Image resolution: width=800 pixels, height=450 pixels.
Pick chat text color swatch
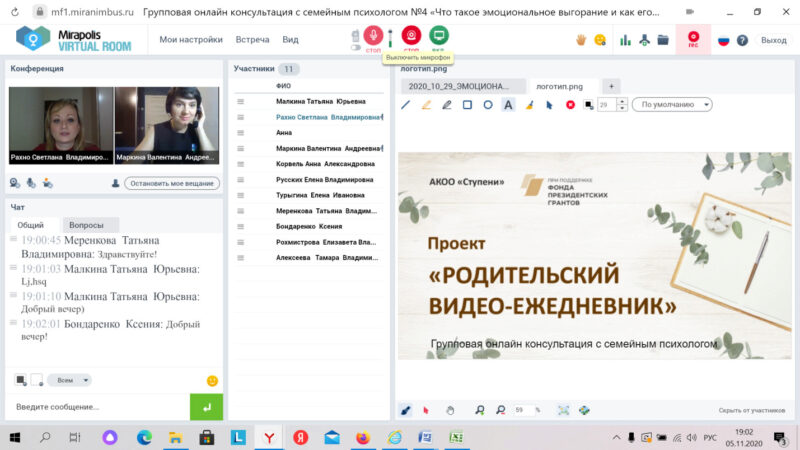pyautogui.click(x=20, y=380)
